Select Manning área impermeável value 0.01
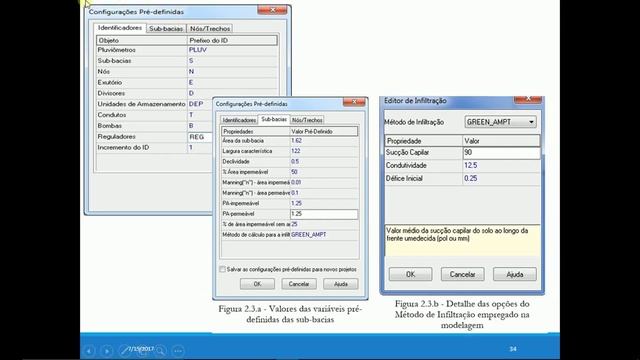 296,182
